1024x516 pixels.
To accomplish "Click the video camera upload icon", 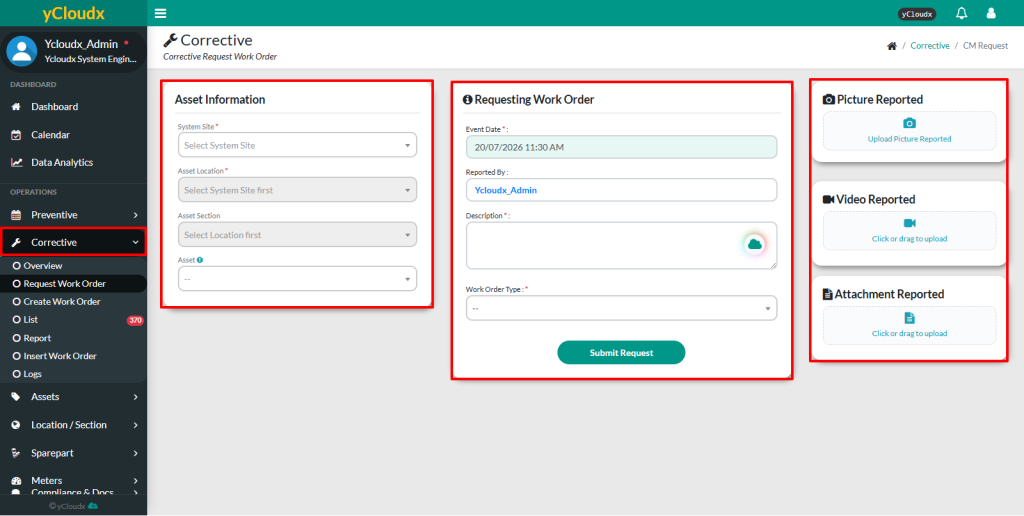I will tap(909, 223).
